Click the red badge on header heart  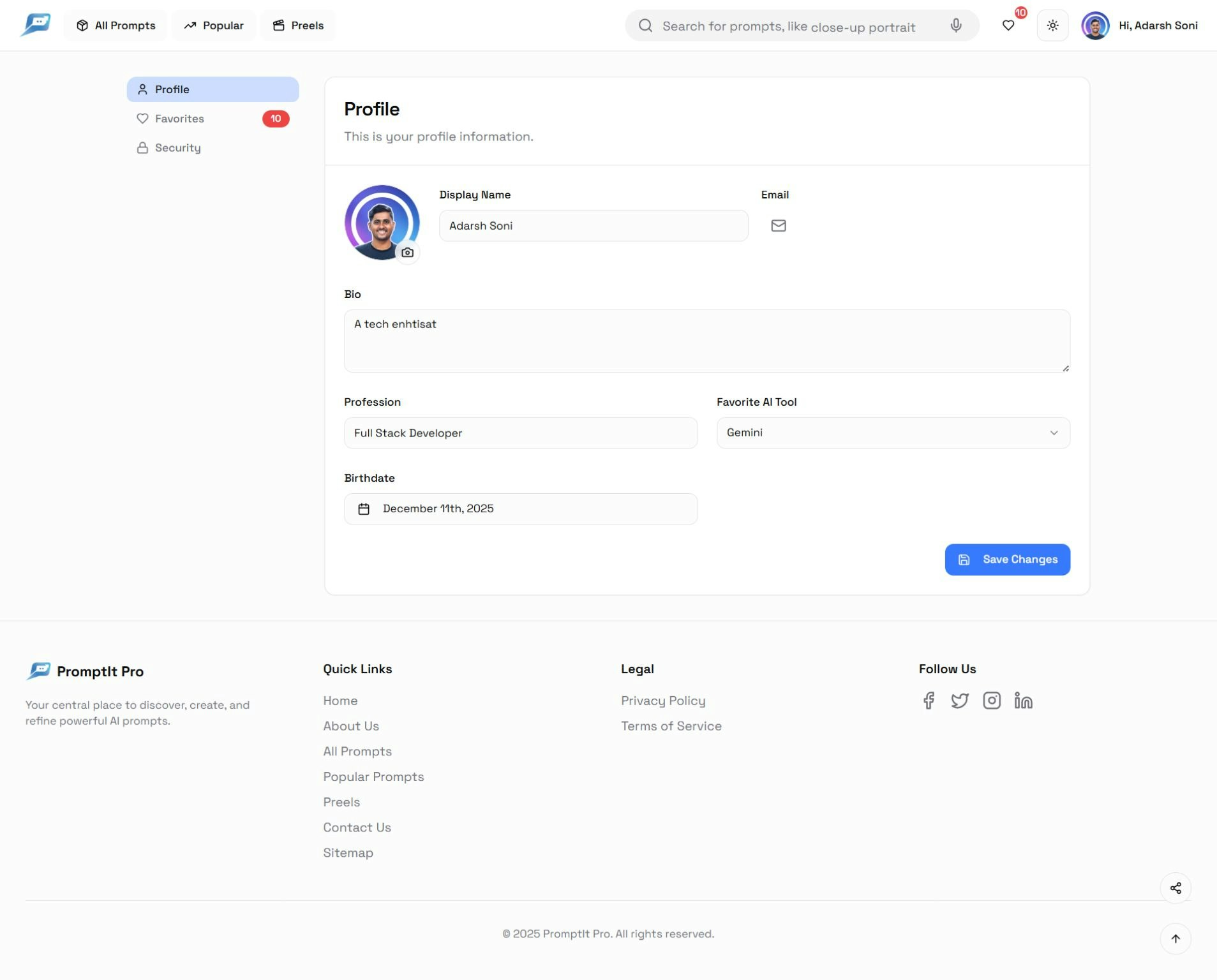click(1020, 13)
